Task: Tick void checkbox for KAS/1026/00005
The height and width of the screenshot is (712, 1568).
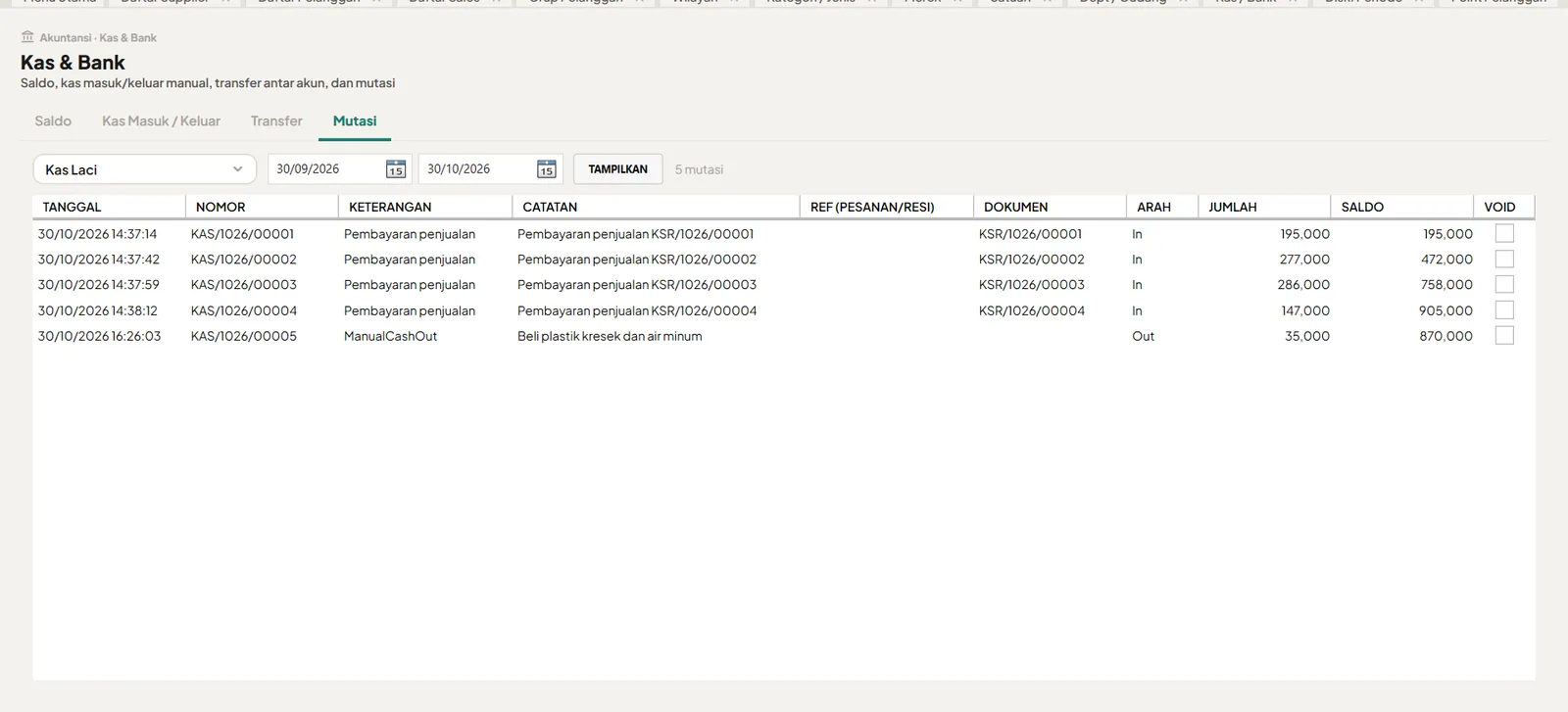Action: tap(1504, 335)
